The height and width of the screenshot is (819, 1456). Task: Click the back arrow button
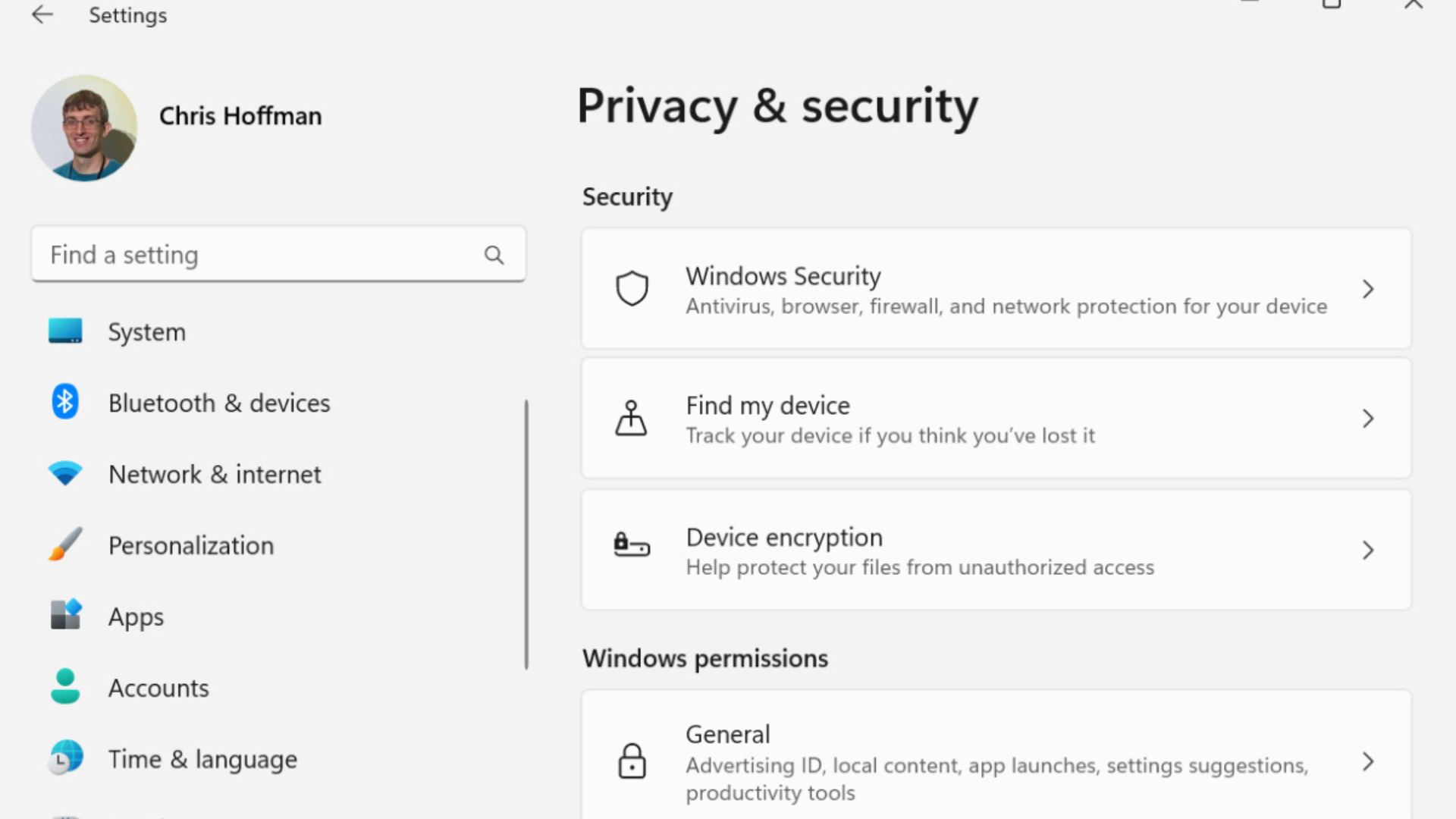pyautogui.click(x=42, y=15)
